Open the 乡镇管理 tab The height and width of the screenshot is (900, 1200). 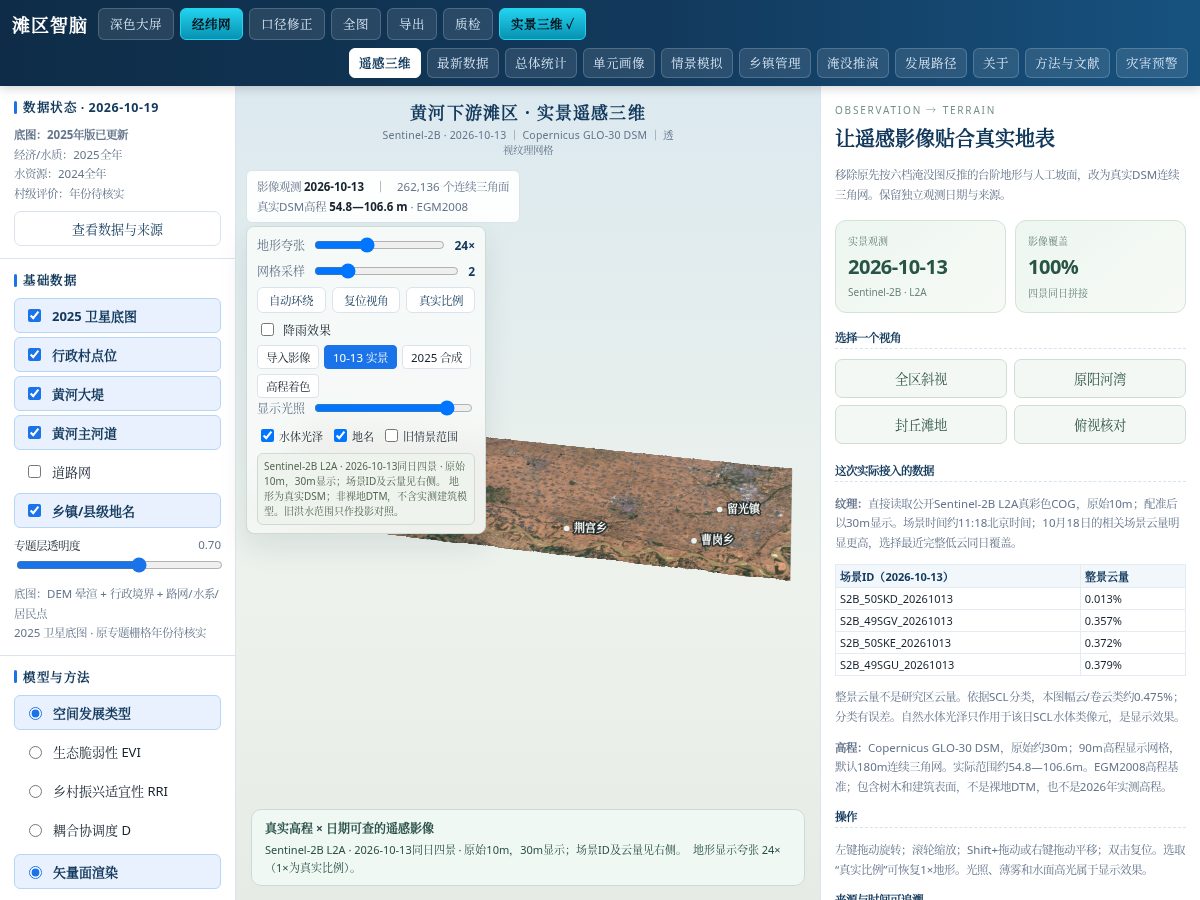775,63
